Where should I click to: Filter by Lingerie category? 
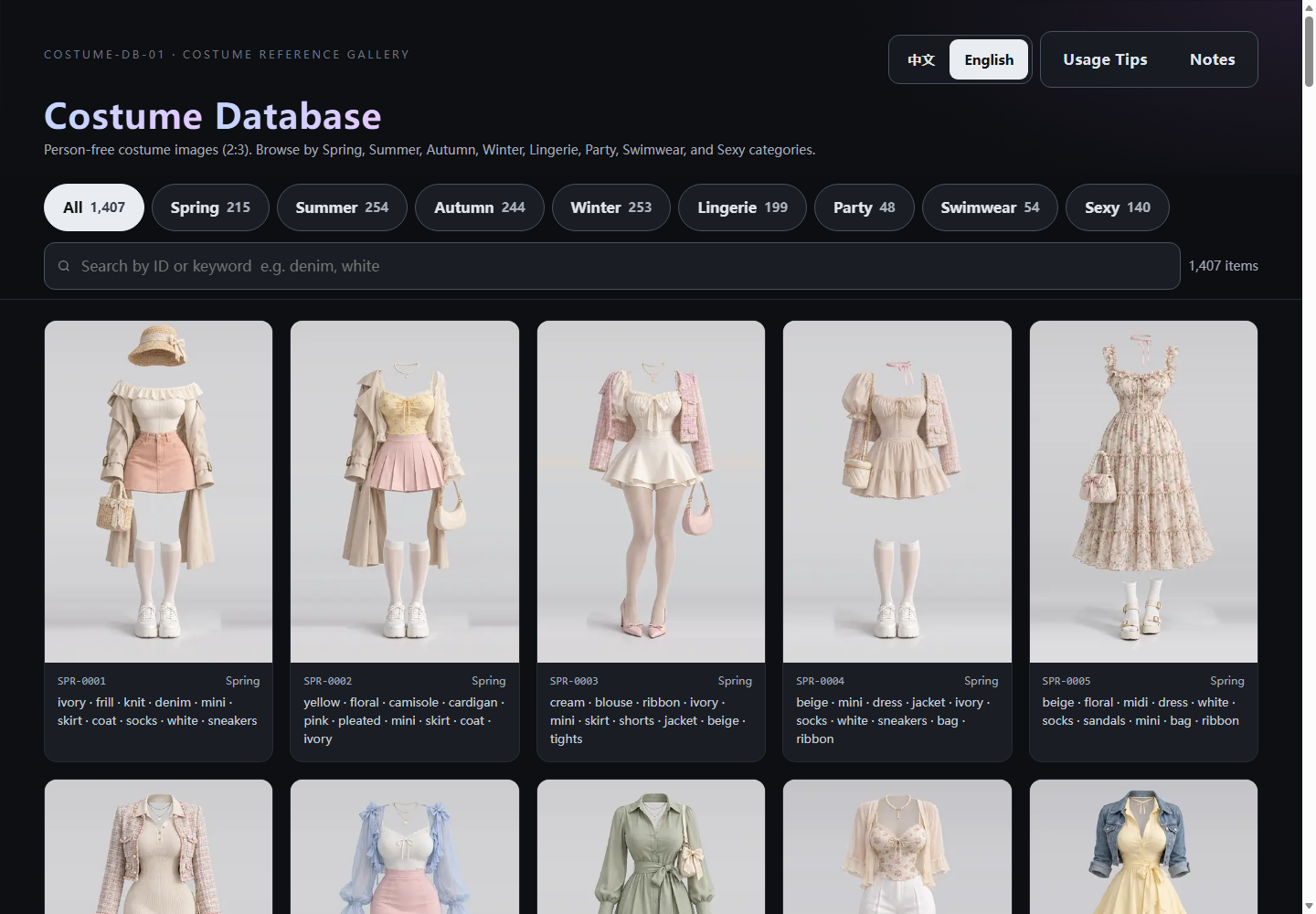pyautogui.click(x=742, y=207)
